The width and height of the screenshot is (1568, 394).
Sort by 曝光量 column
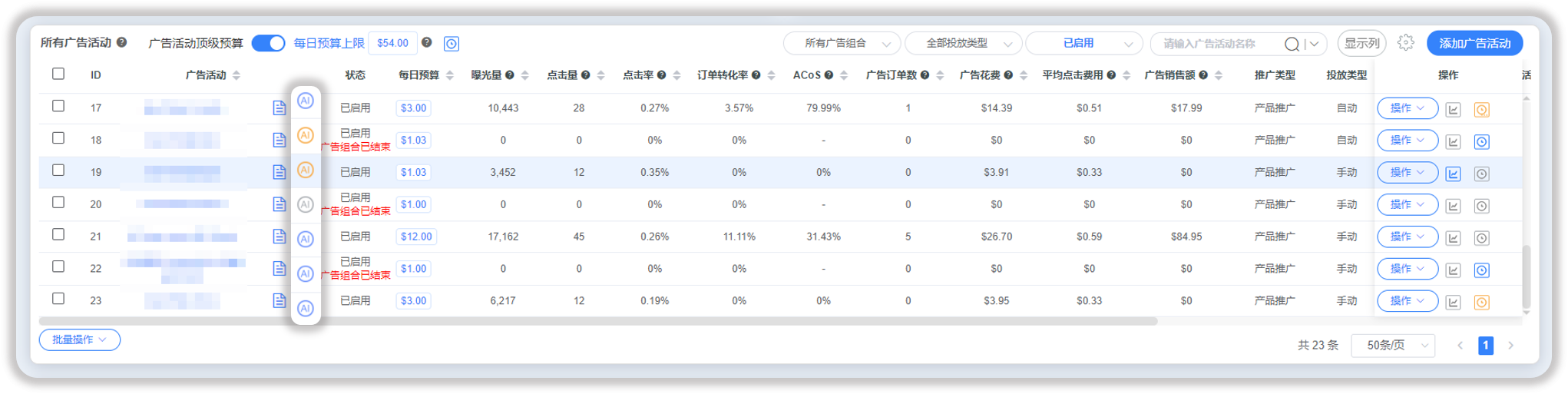tap(525, 75)
